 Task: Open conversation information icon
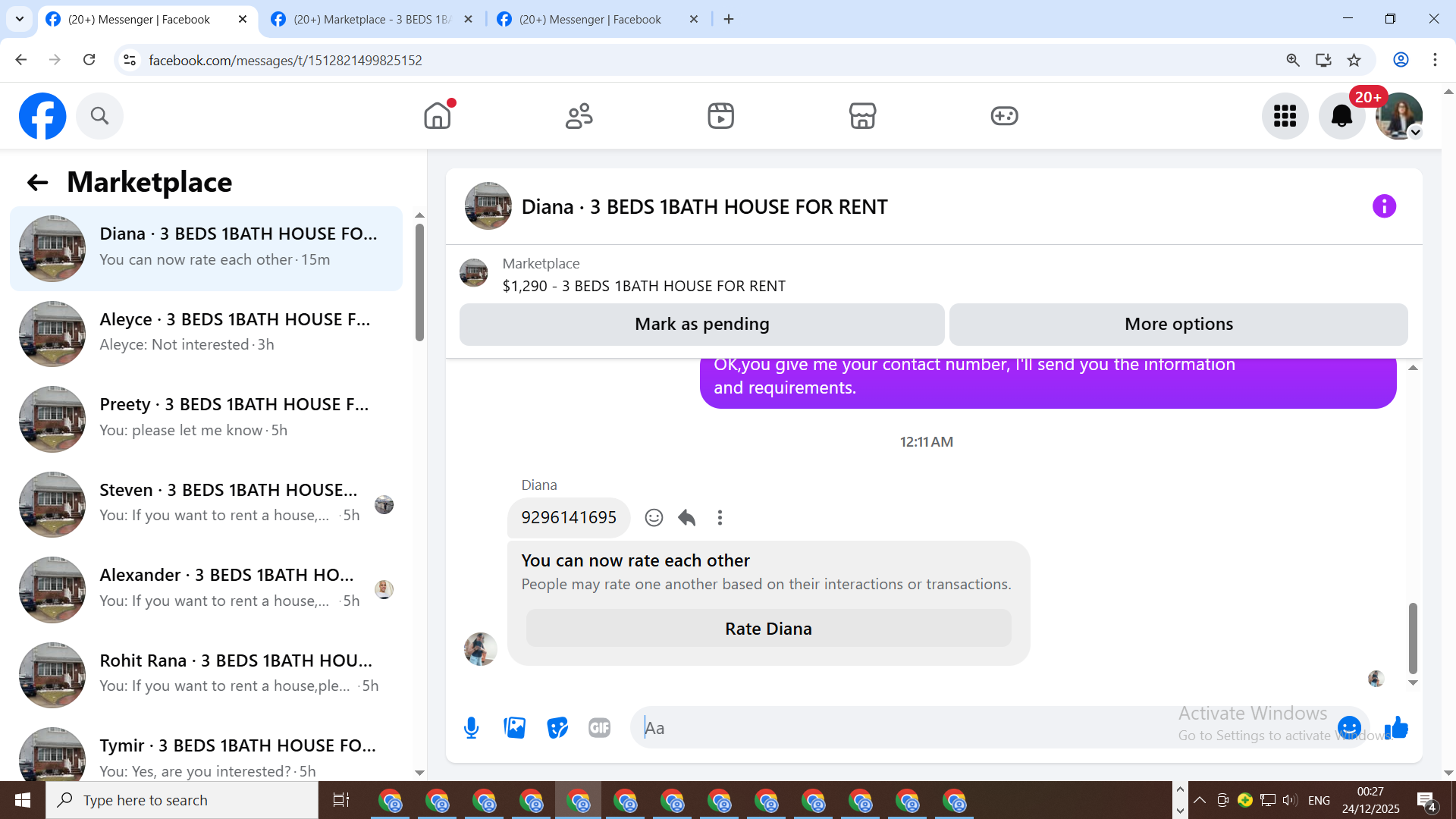pos(1384,206)
